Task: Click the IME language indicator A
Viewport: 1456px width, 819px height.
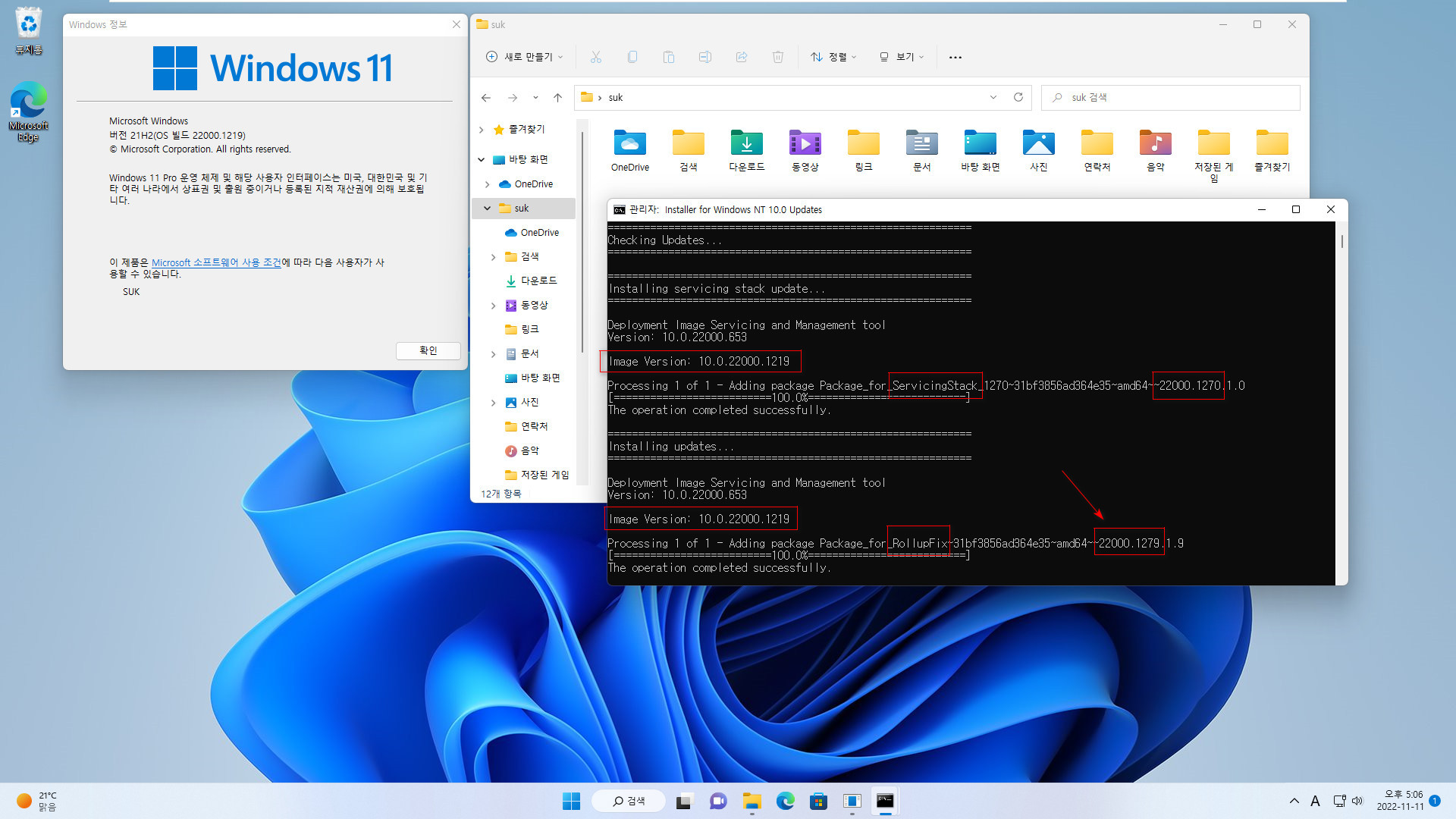Action: 1315,801
